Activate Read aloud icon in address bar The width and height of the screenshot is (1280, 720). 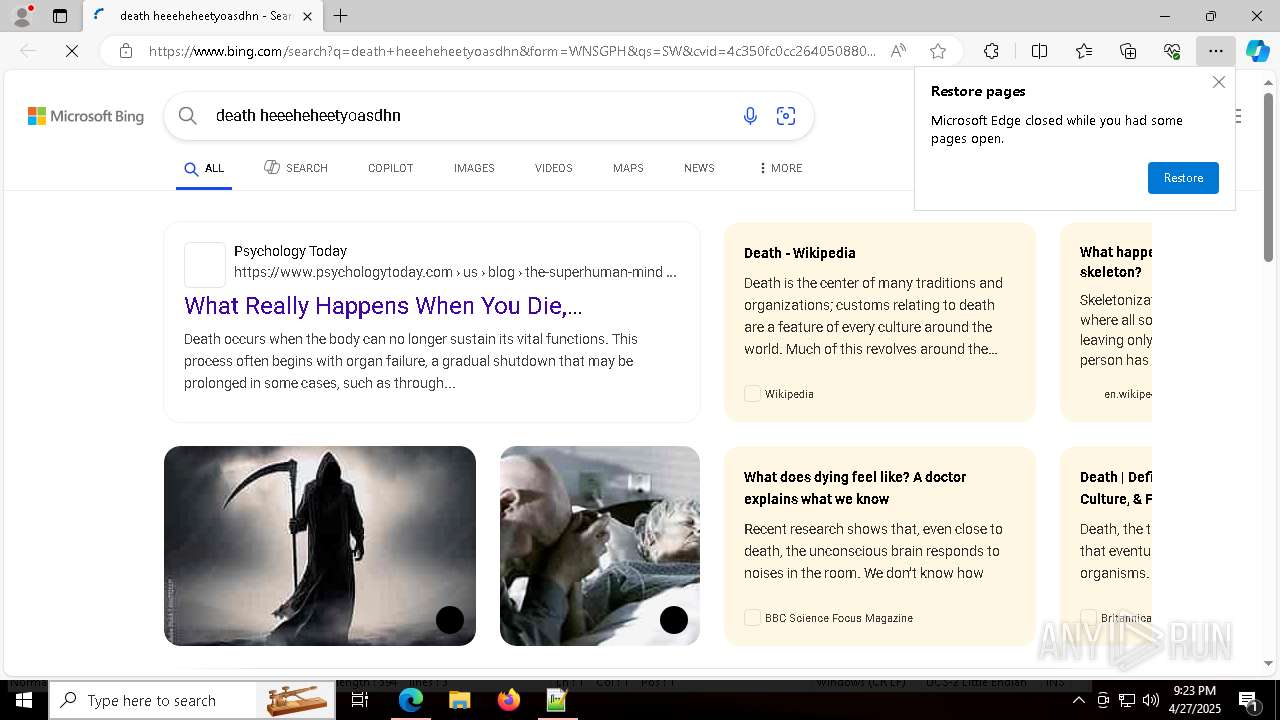coord(898,51)
